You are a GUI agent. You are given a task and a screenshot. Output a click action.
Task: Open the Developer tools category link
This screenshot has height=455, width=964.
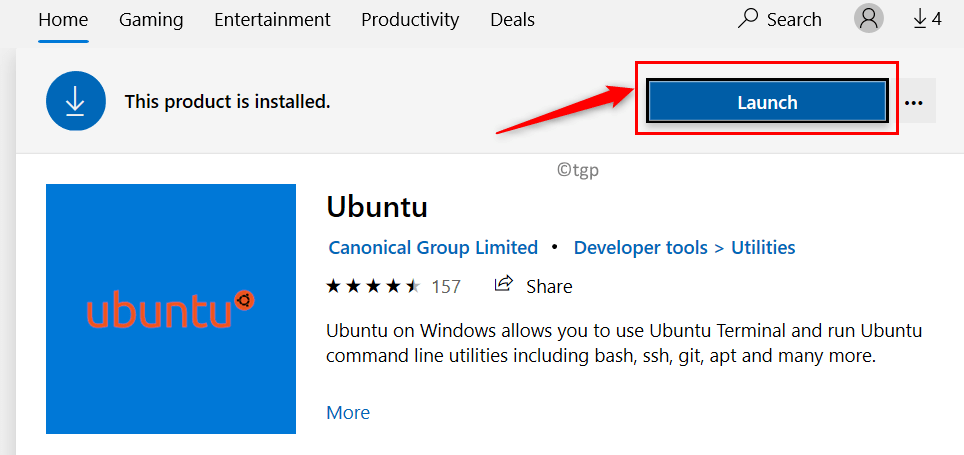click(640, 247)
